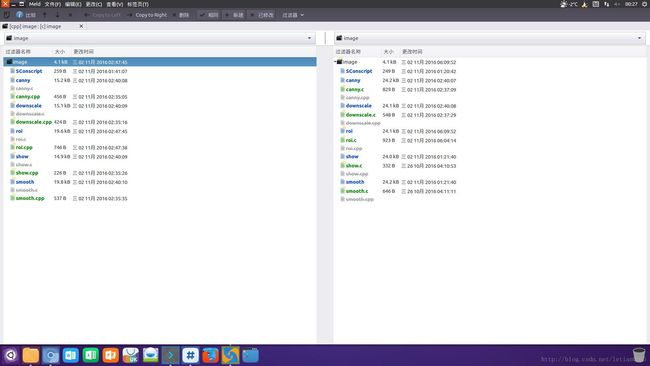Sort right pane by size (大小) column
This screenshot has width=650, height=366.
(388, 51)
